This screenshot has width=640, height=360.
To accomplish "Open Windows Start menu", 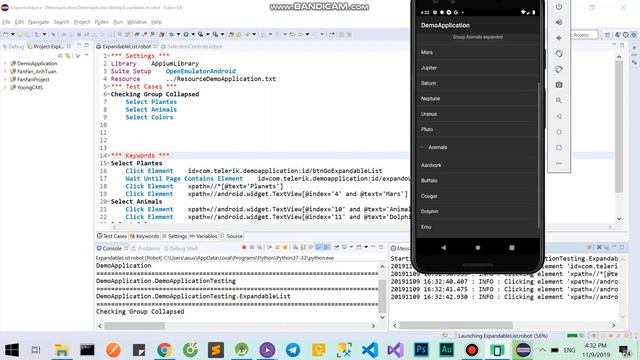I will [x=12, y=350].
